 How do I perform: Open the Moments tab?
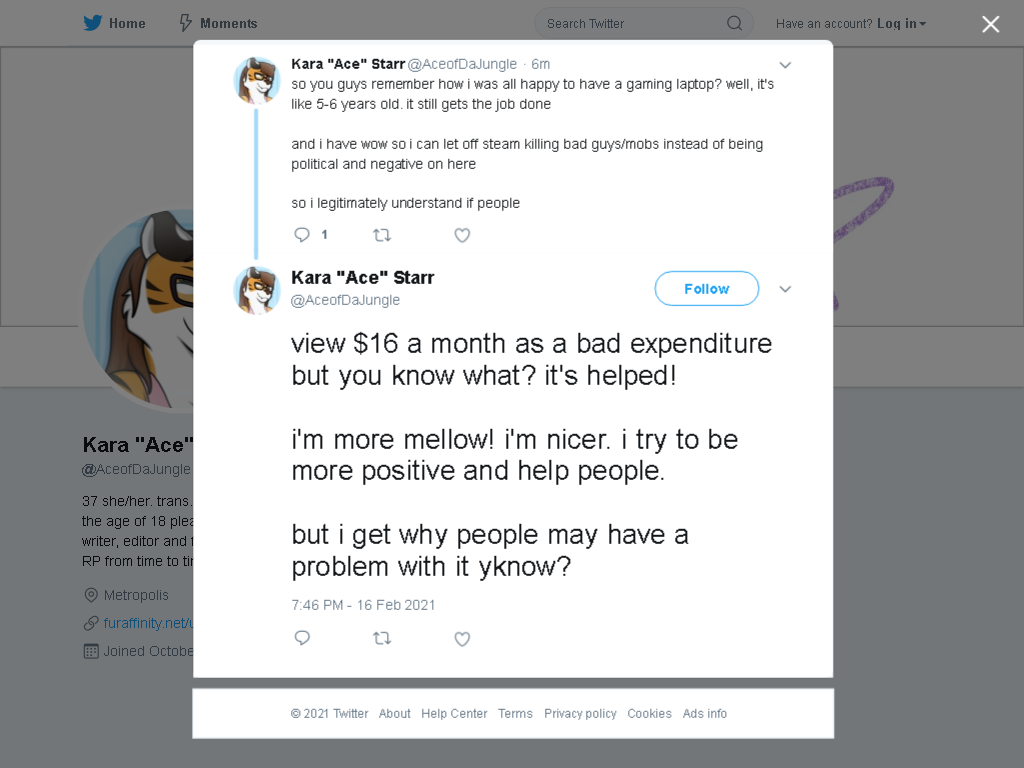tap(219, 24)
